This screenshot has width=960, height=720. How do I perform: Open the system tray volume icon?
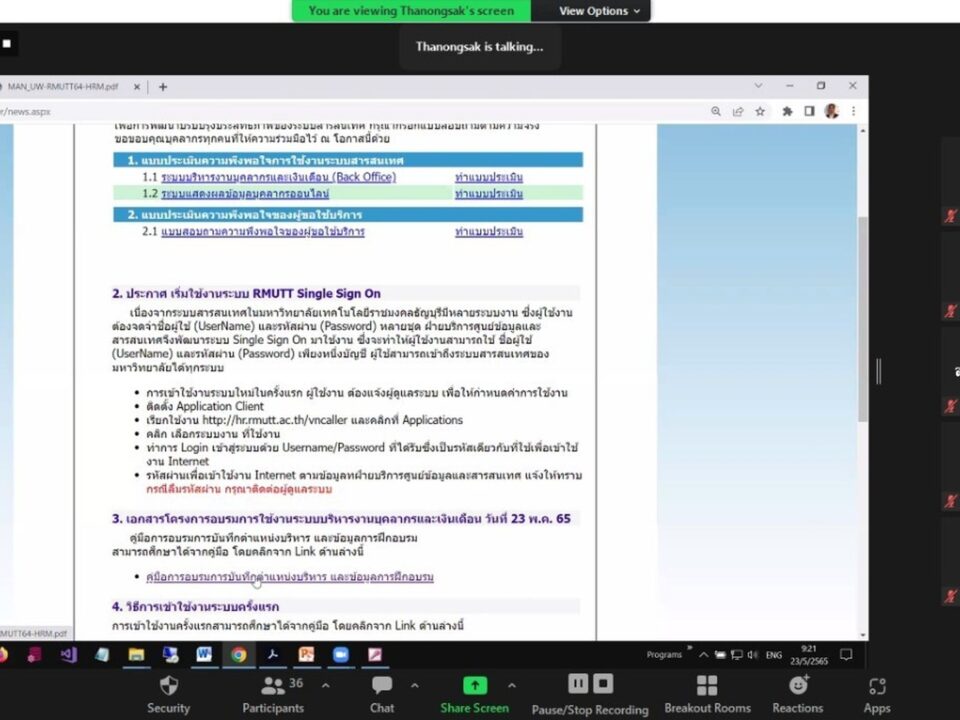click(752, 655)
